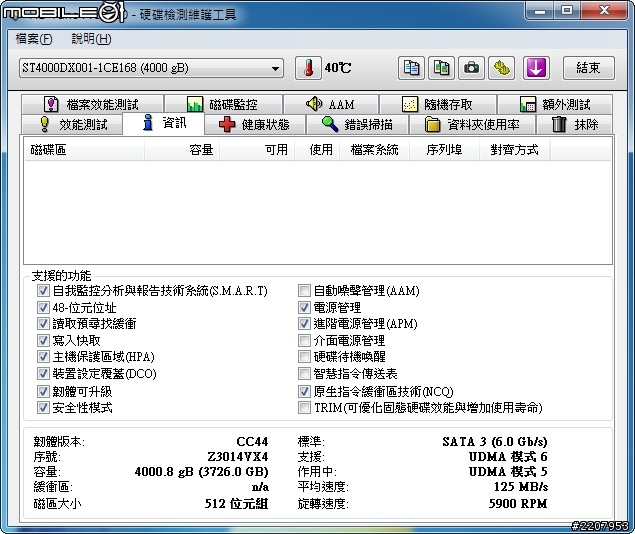
Task: Click the second copy screenshot icon
Action: tap(441, 68)
